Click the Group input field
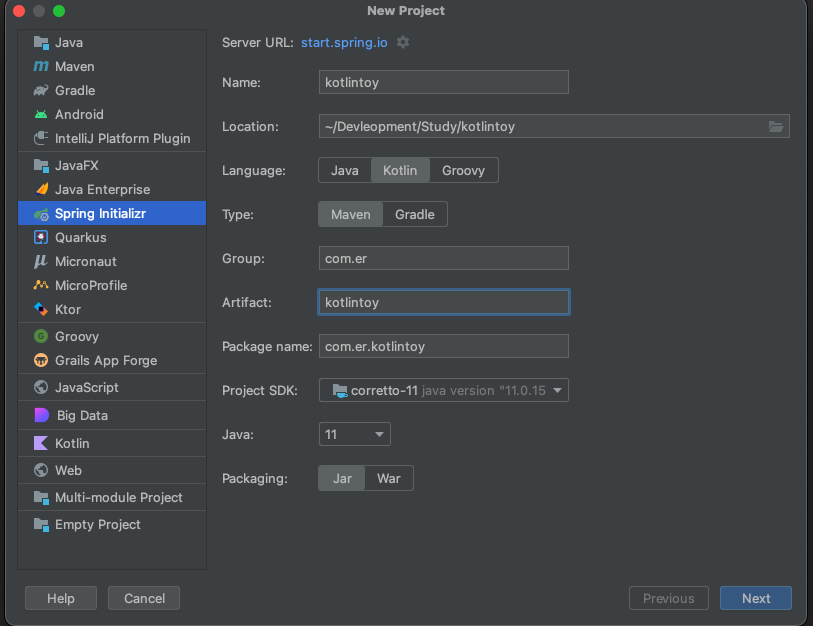 (444, 258)
